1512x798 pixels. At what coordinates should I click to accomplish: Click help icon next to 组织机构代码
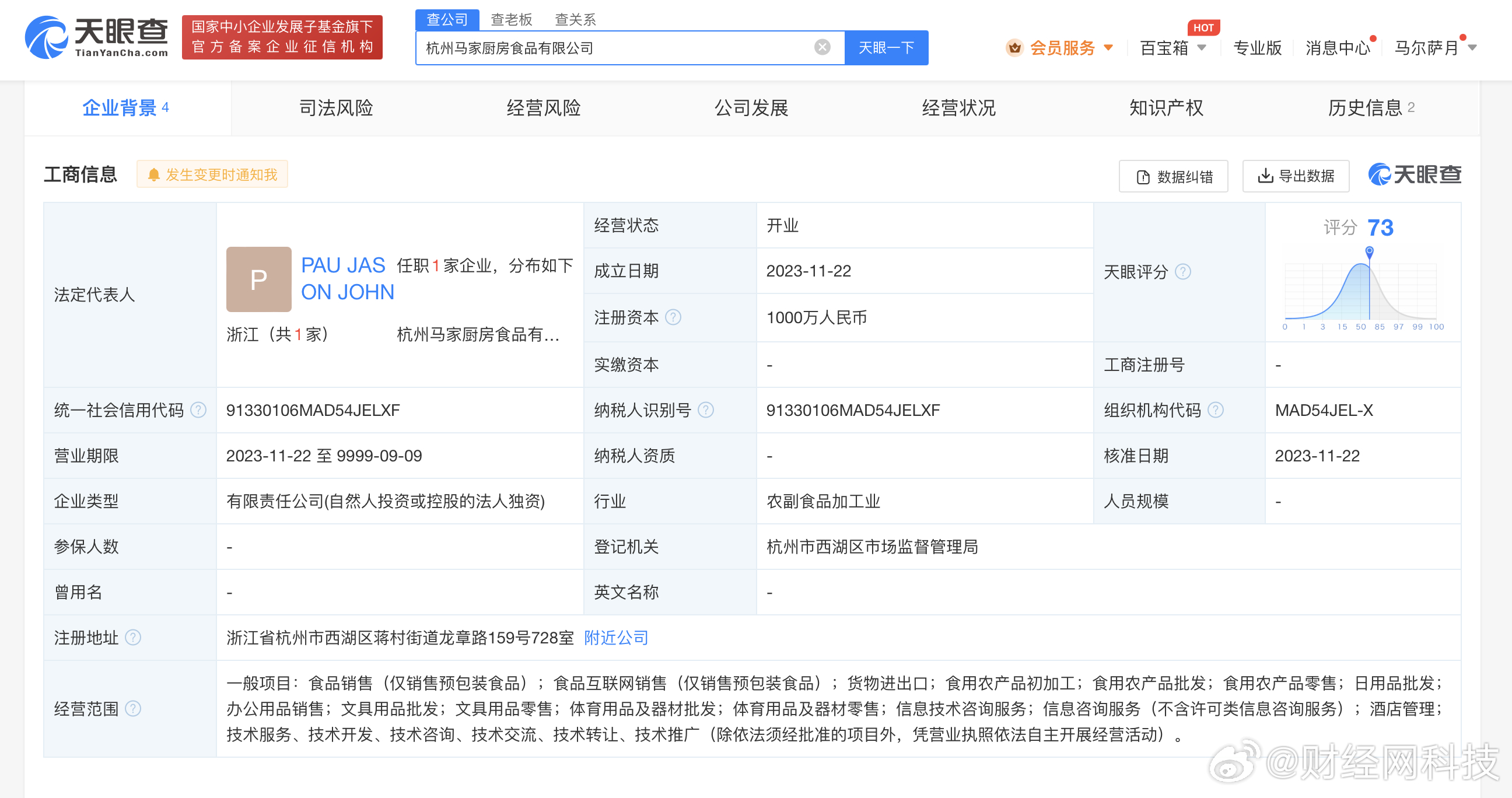click(x=1216, y=410)
